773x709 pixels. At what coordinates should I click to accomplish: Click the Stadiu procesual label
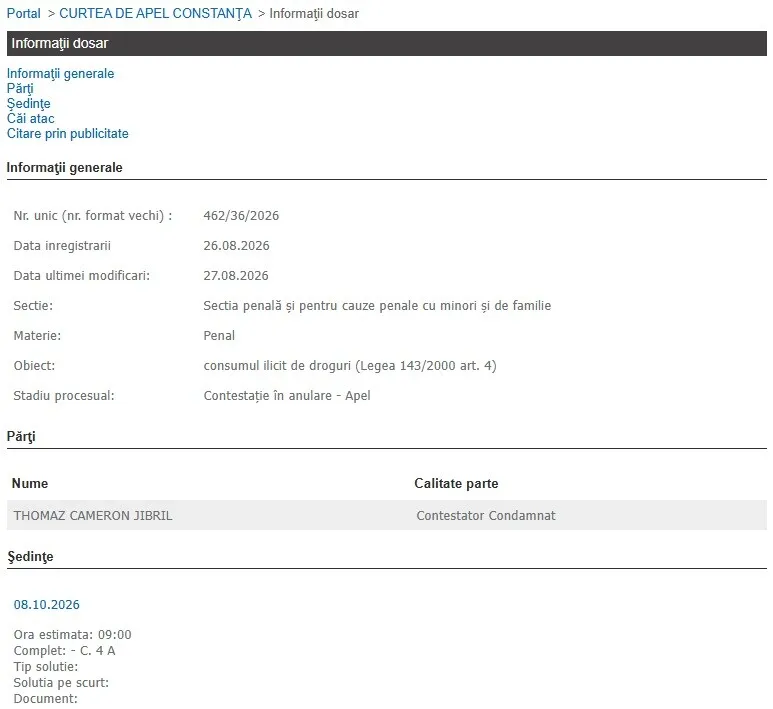coord(64,396)
